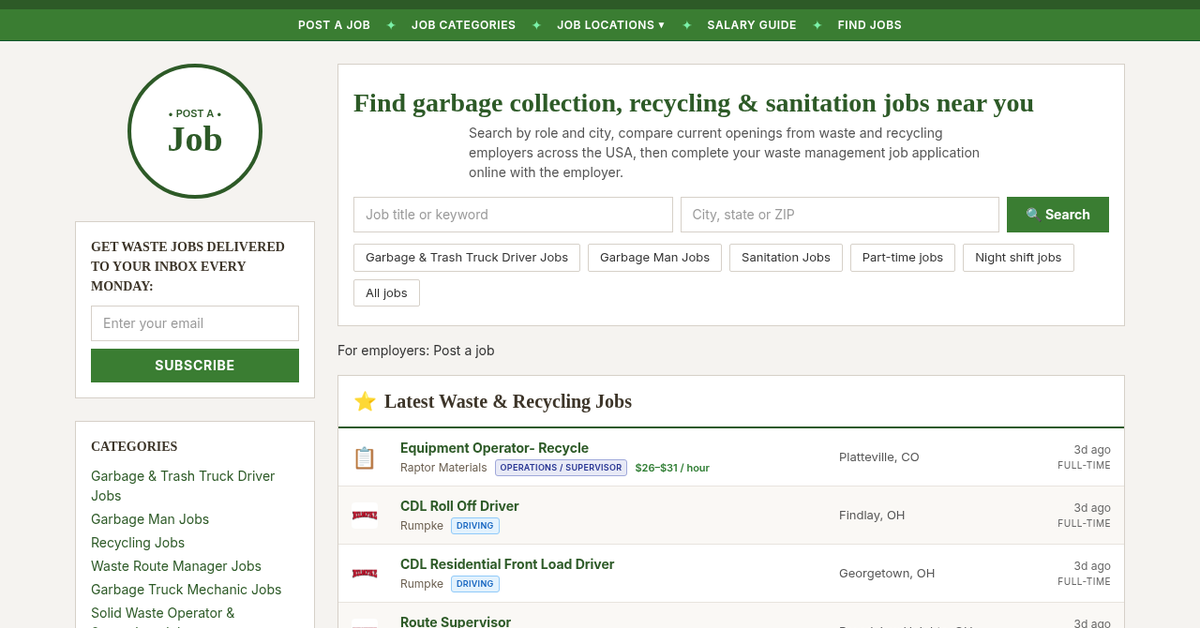Viewport: 1200px width, 628px height.
Task: Open the Salary Guide navigation item
Action: 752,25
